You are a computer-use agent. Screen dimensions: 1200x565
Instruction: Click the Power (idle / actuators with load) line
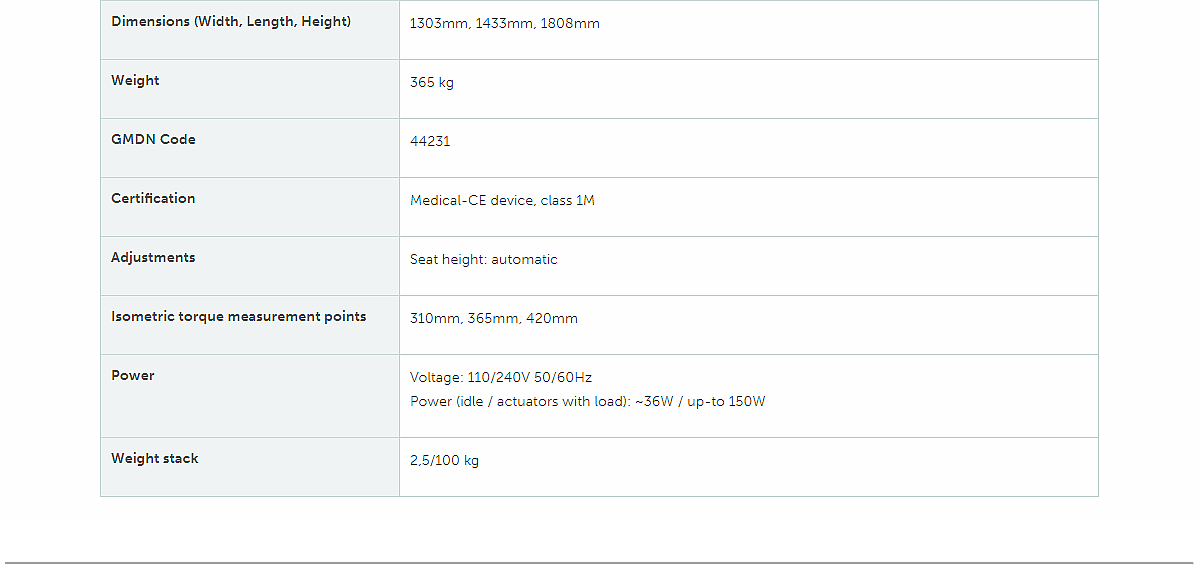click(587, 402)
